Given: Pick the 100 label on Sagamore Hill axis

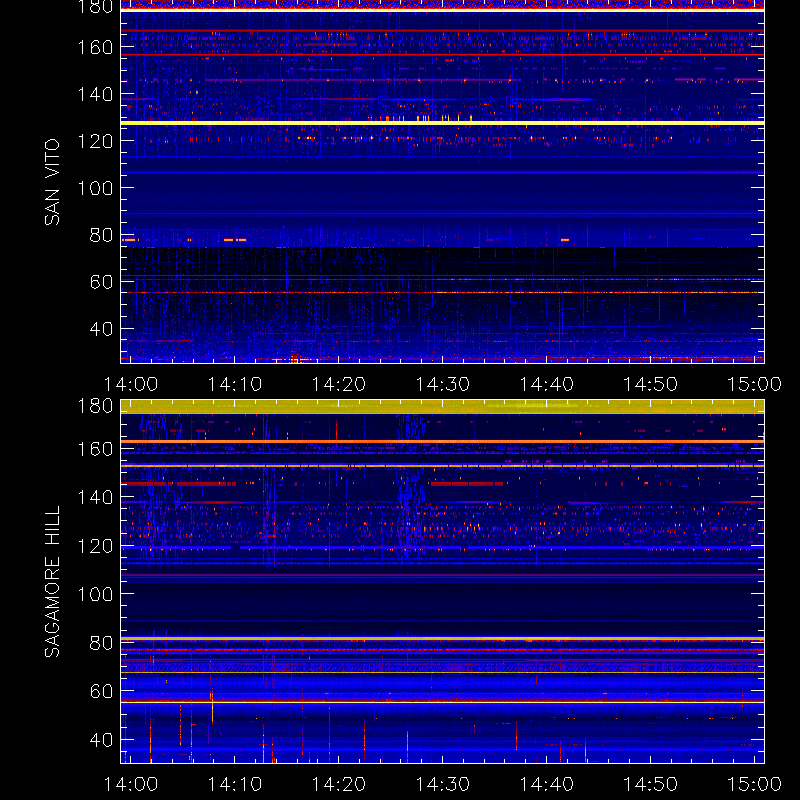Looking at the screenshot, I should [x=95, y=594].
